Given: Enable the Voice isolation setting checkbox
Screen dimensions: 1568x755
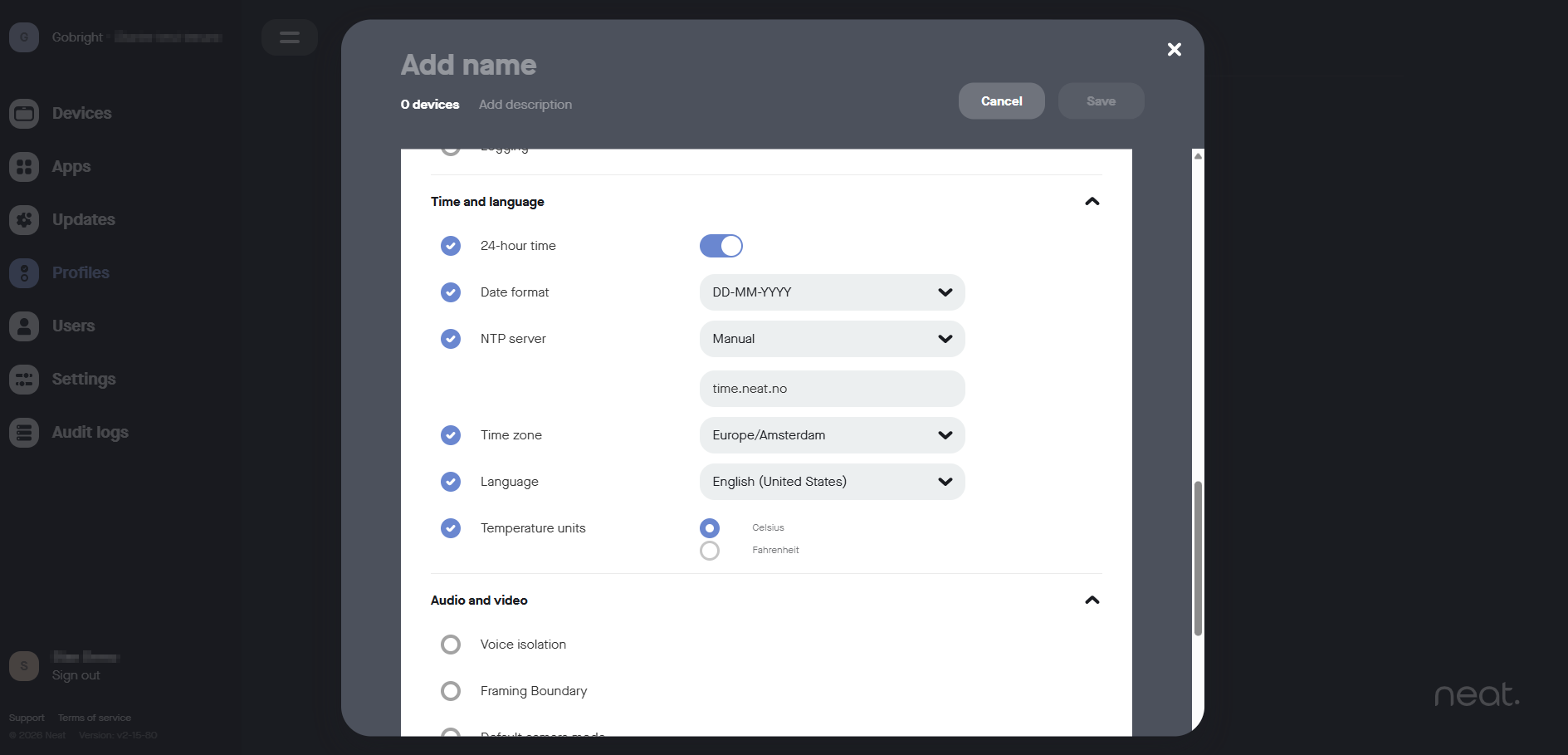Looking at the screenshot, I should (451, 645).
